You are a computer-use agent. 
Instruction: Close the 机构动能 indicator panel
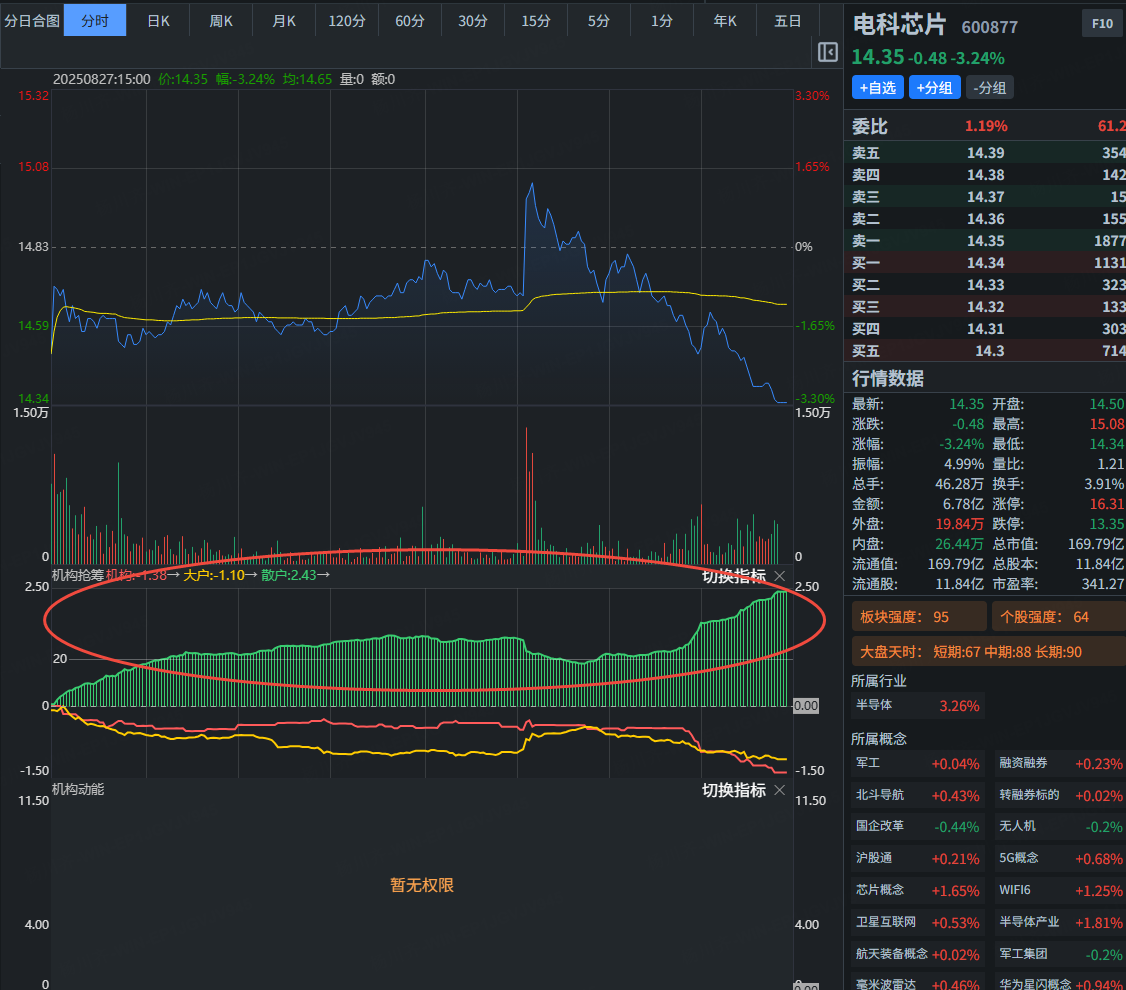(780, 790)
